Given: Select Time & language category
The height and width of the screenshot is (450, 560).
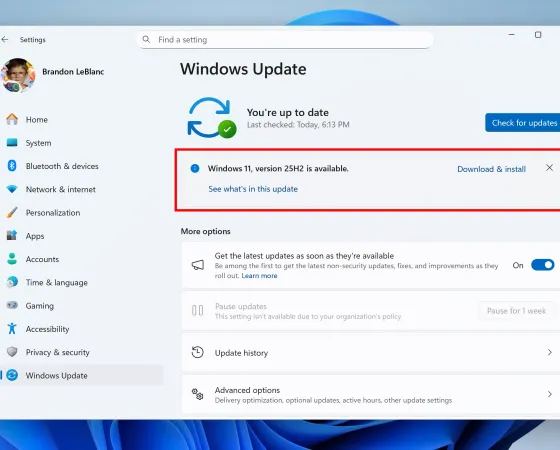Looking at the screenshot, I should [56, 282].
